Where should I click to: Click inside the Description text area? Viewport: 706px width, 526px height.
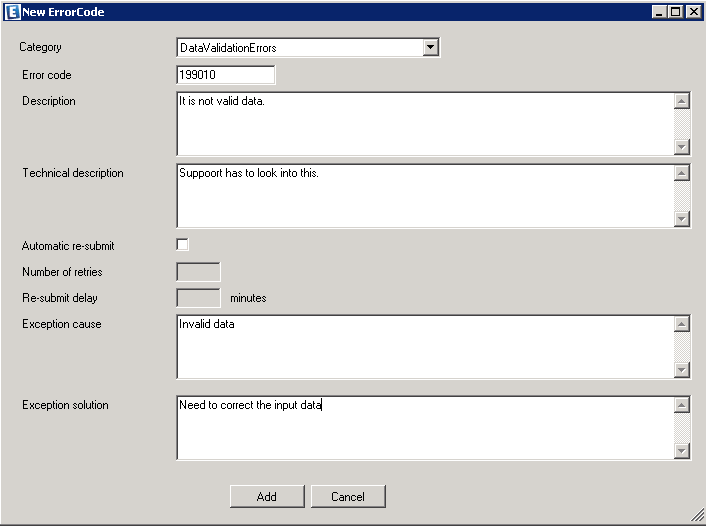pyautogui.click(x=424, y=124)
